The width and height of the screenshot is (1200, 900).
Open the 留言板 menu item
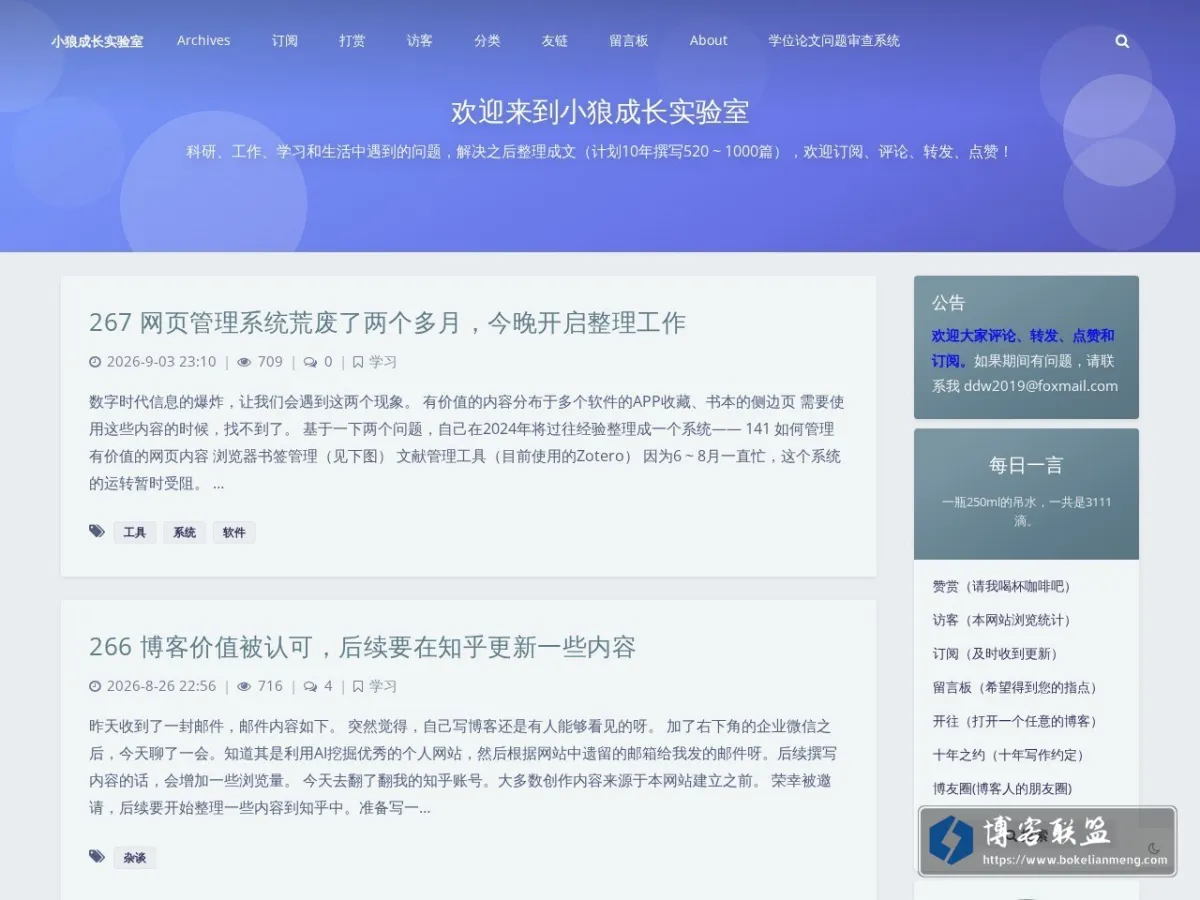coord(629,41)
